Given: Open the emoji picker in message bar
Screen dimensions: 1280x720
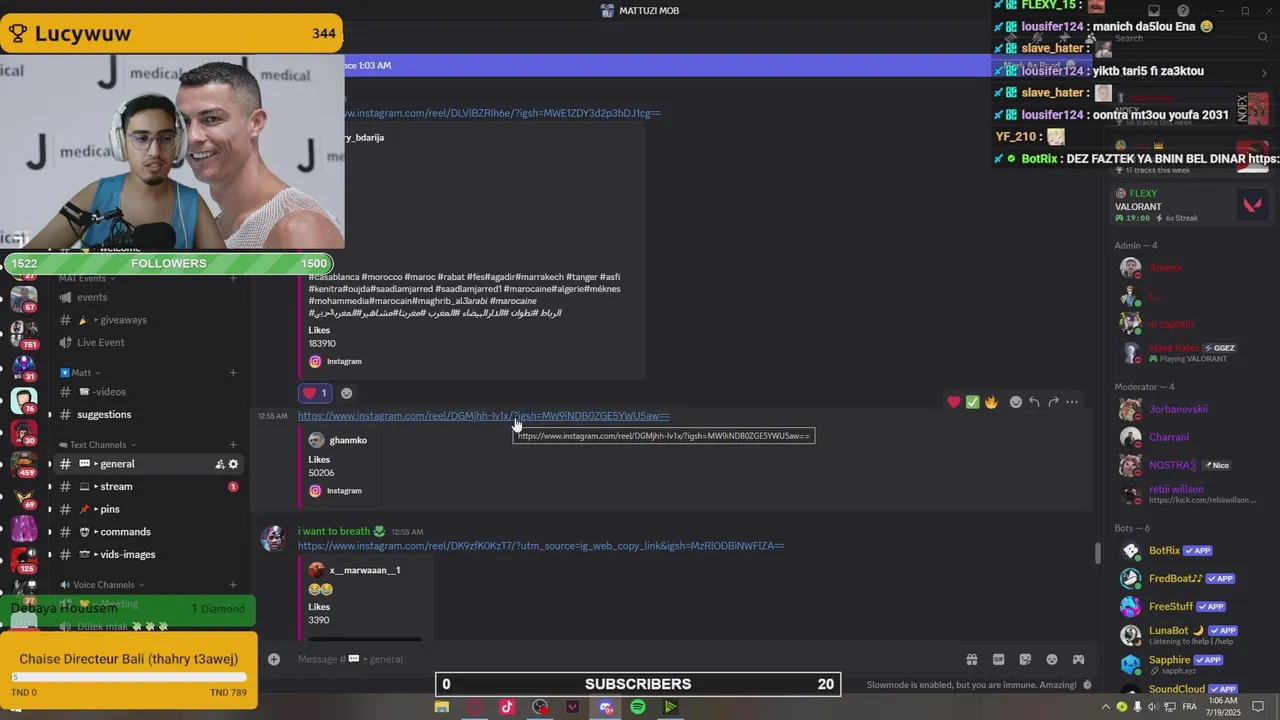Looking at the screenshot, I should click(1052, 659).
